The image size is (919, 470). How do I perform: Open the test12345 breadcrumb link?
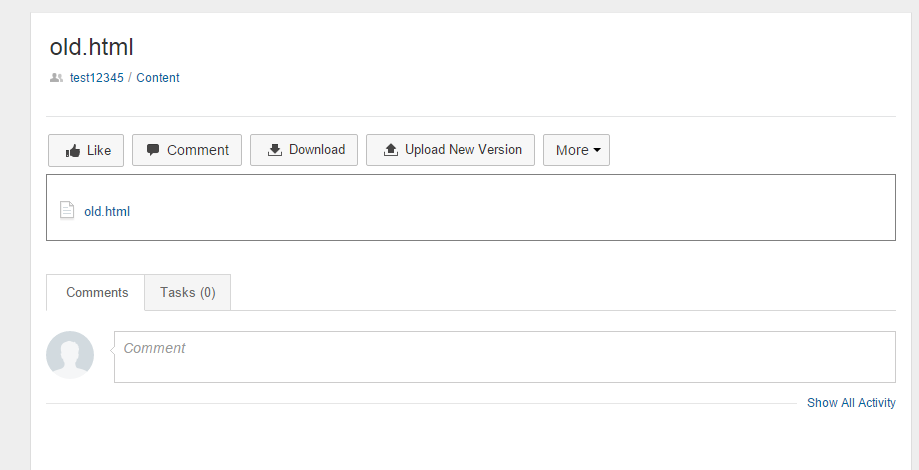[97, 77]
